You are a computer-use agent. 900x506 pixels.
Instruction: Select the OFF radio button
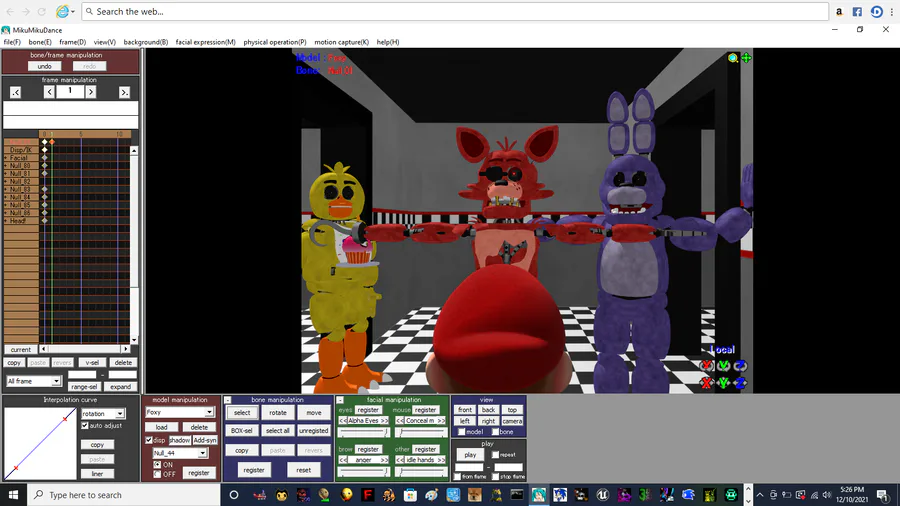point(157,474)
